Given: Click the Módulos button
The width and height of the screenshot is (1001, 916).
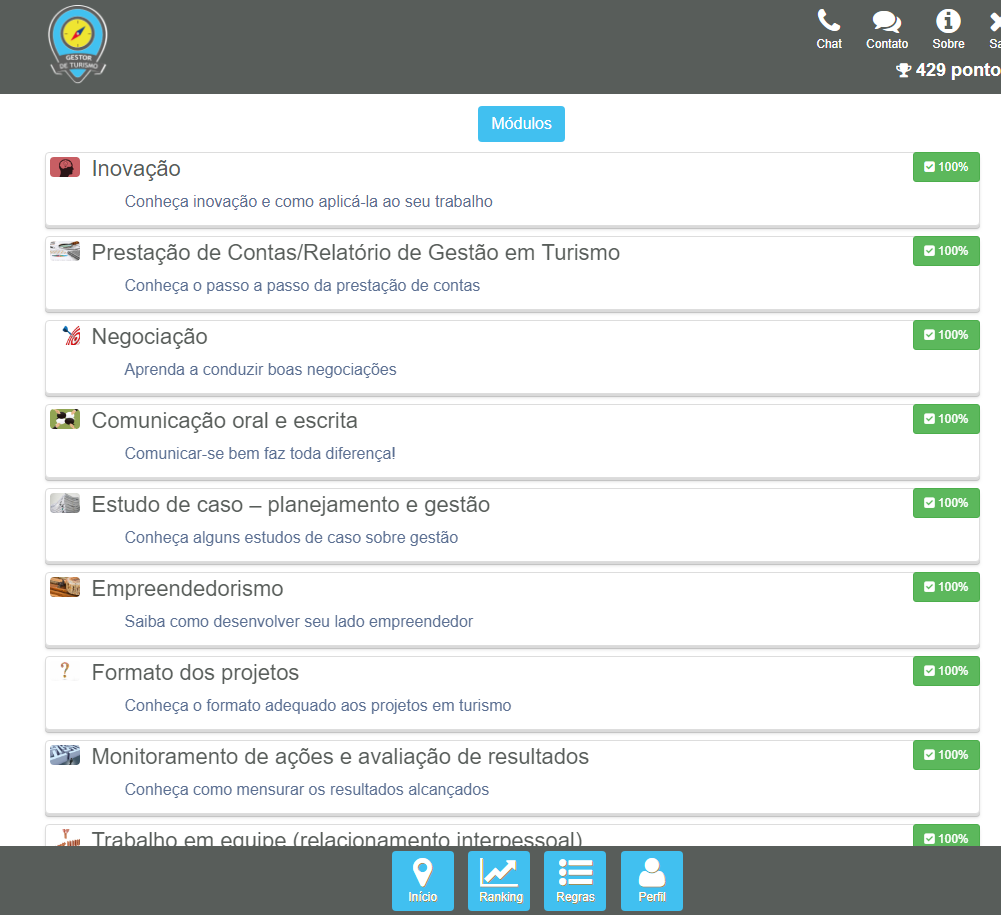Looking at the screenshot, I should [522, 124].
